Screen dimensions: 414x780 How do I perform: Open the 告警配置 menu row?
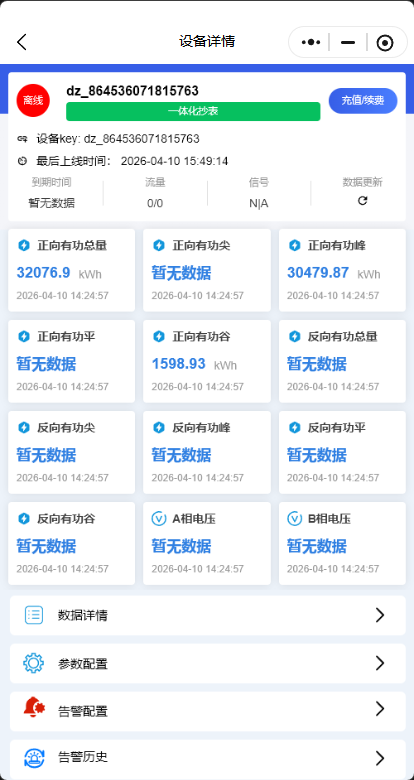(207, 711)
